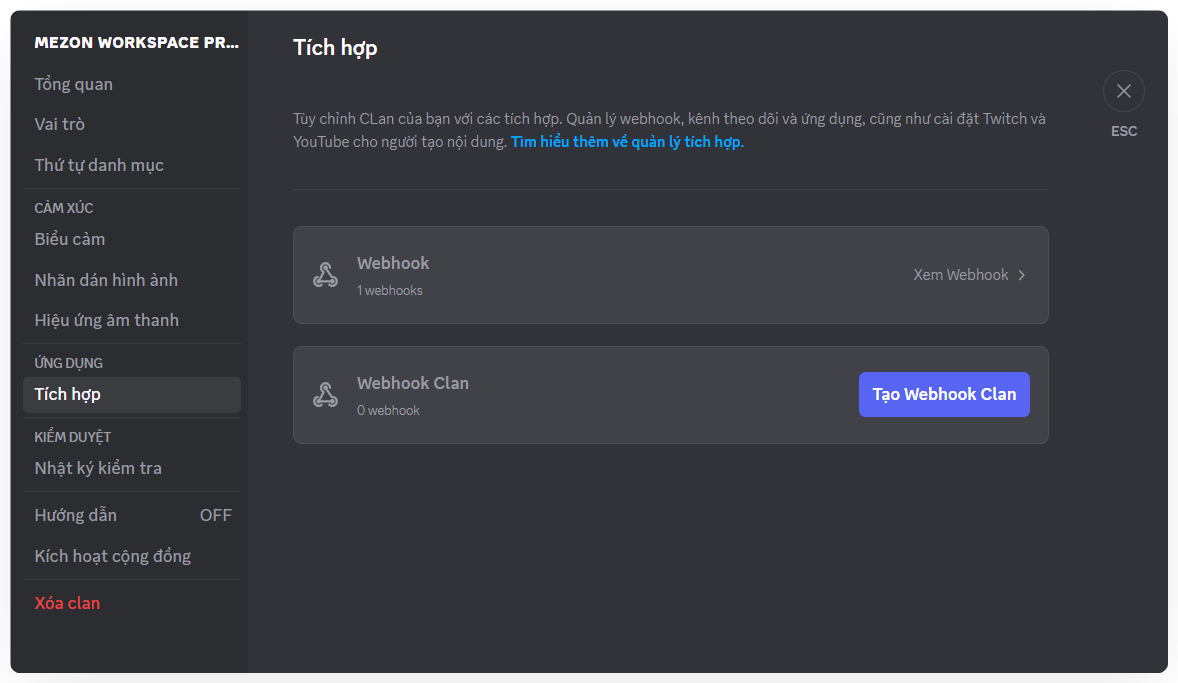
Task: Close settings with the X icon
Action: pyautogui.click(x=1123, y=91)
